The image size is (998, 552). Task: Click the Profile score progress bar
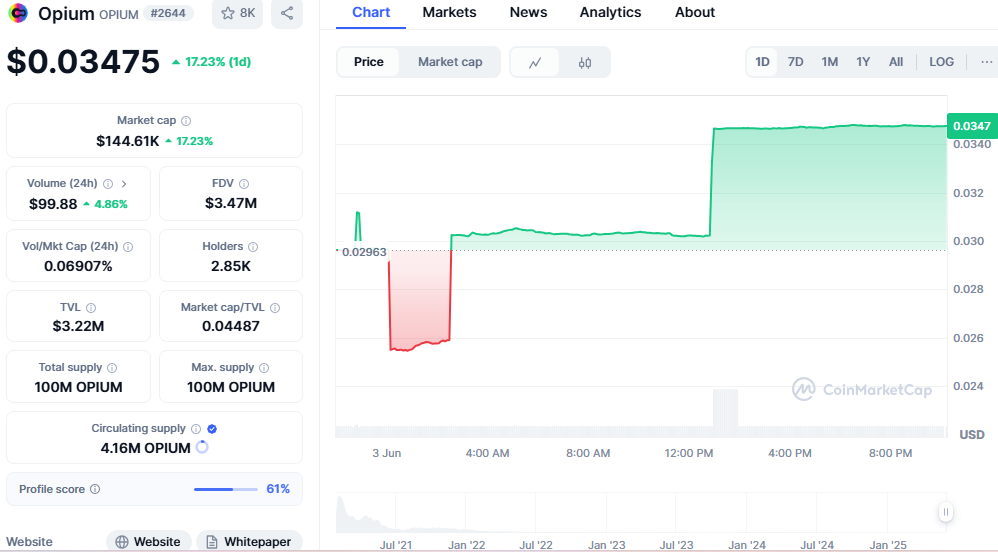tap(226, 489)
